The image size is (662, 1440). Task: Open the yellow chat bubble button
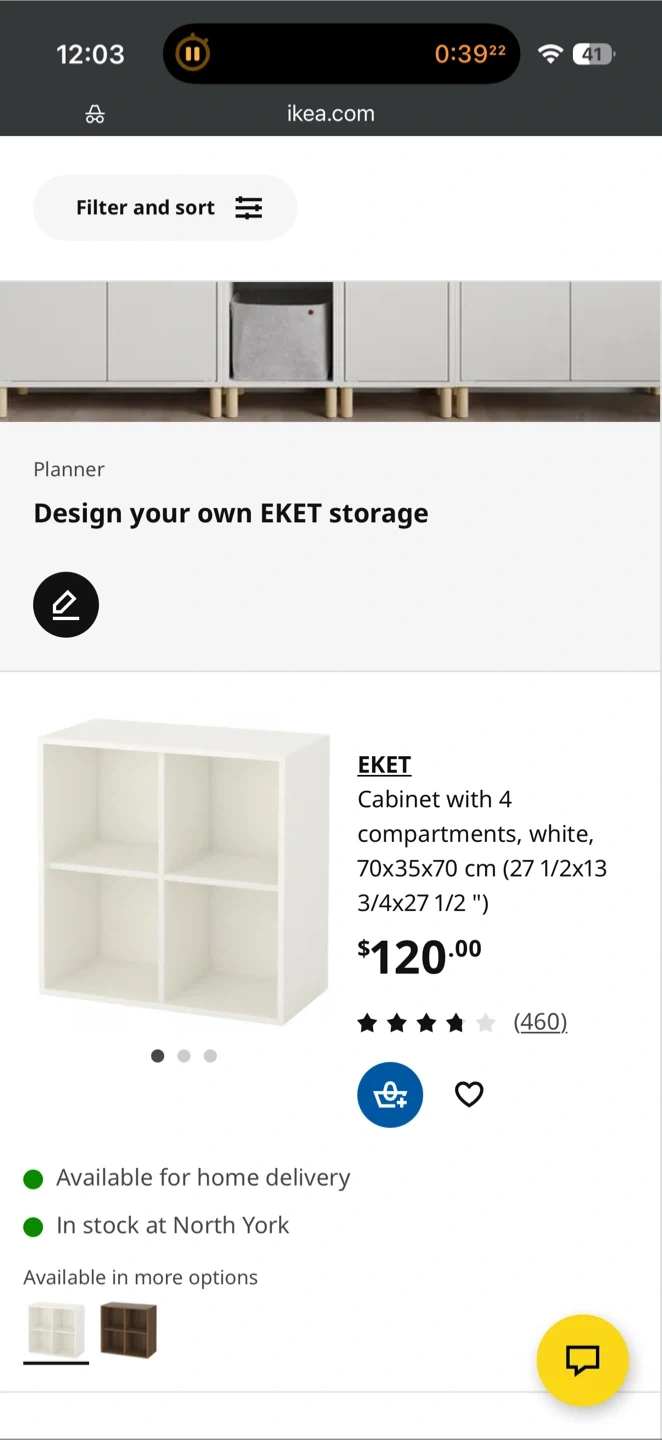click(x=582, y=1360)
